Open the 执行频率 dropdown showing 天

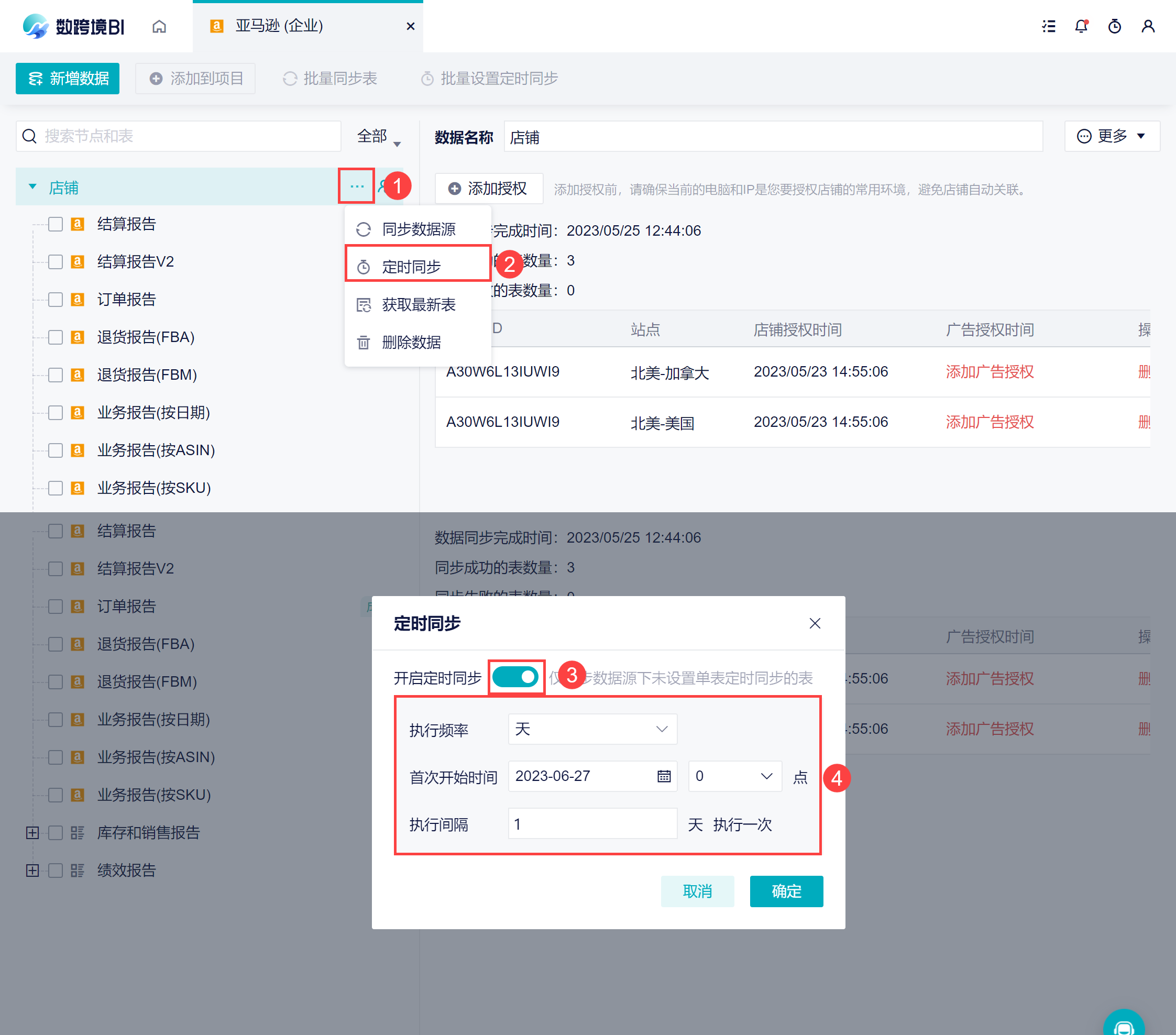pyautogui.click(x=592, y=729)
